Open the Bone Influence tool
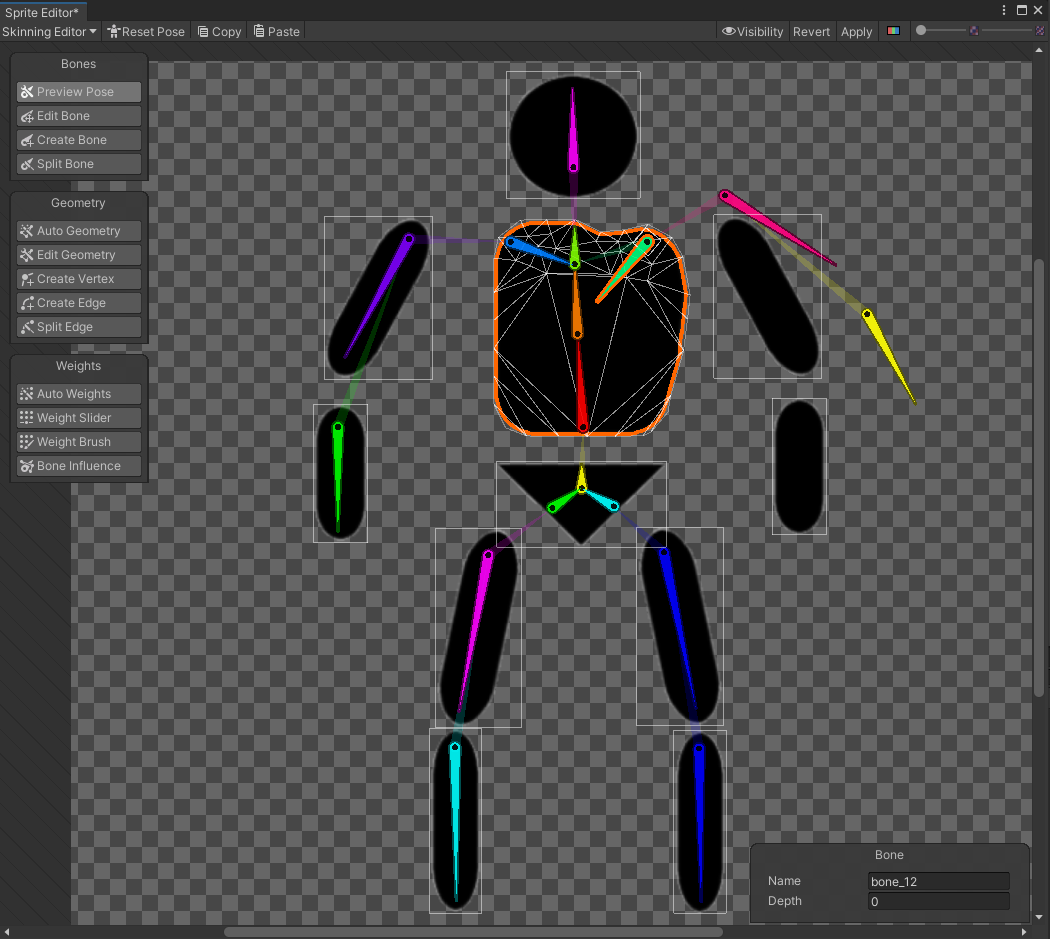 click(78, 465)
